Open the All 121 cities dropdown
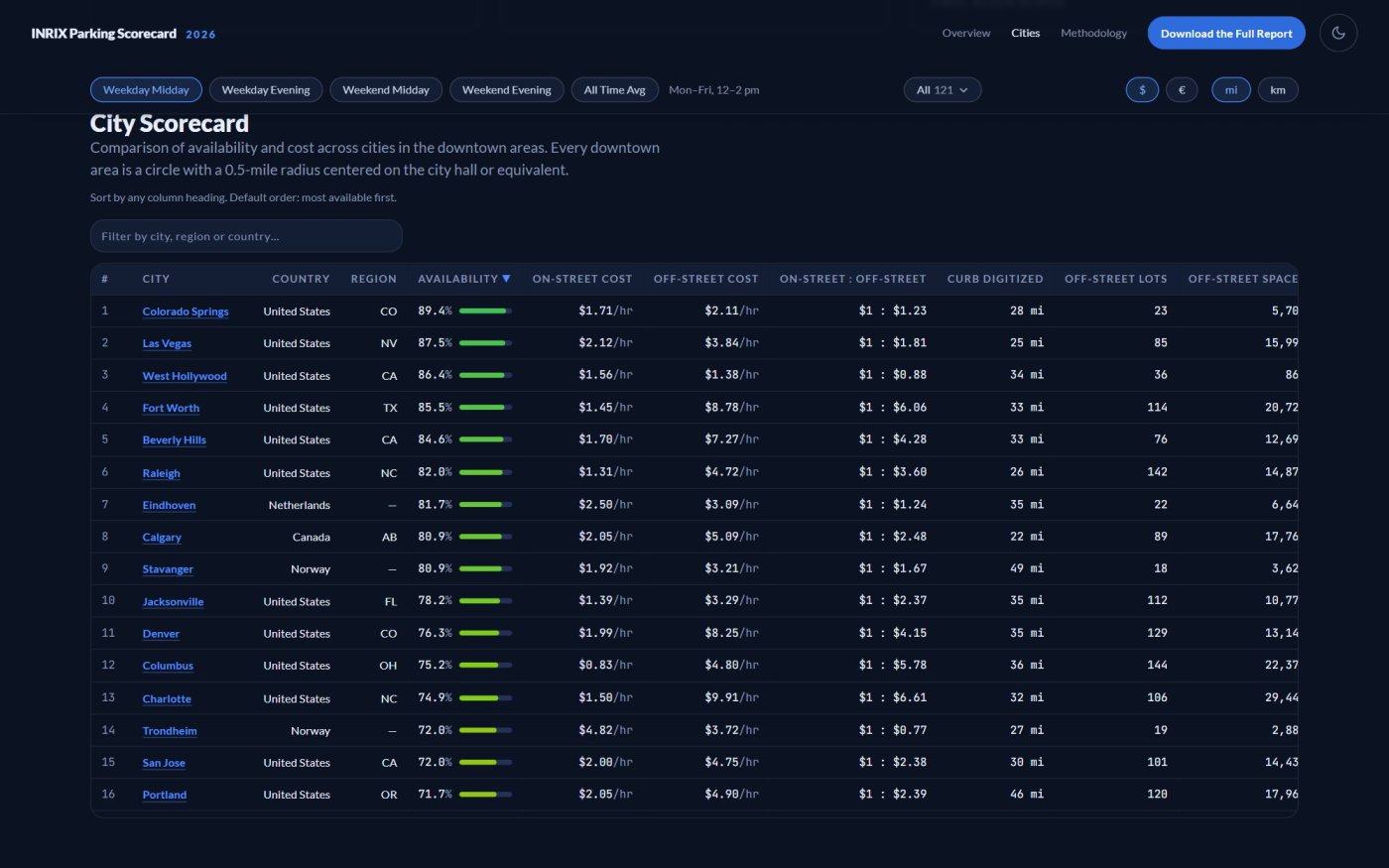Viewport: 1389px width, 868px height. (943, 89)
